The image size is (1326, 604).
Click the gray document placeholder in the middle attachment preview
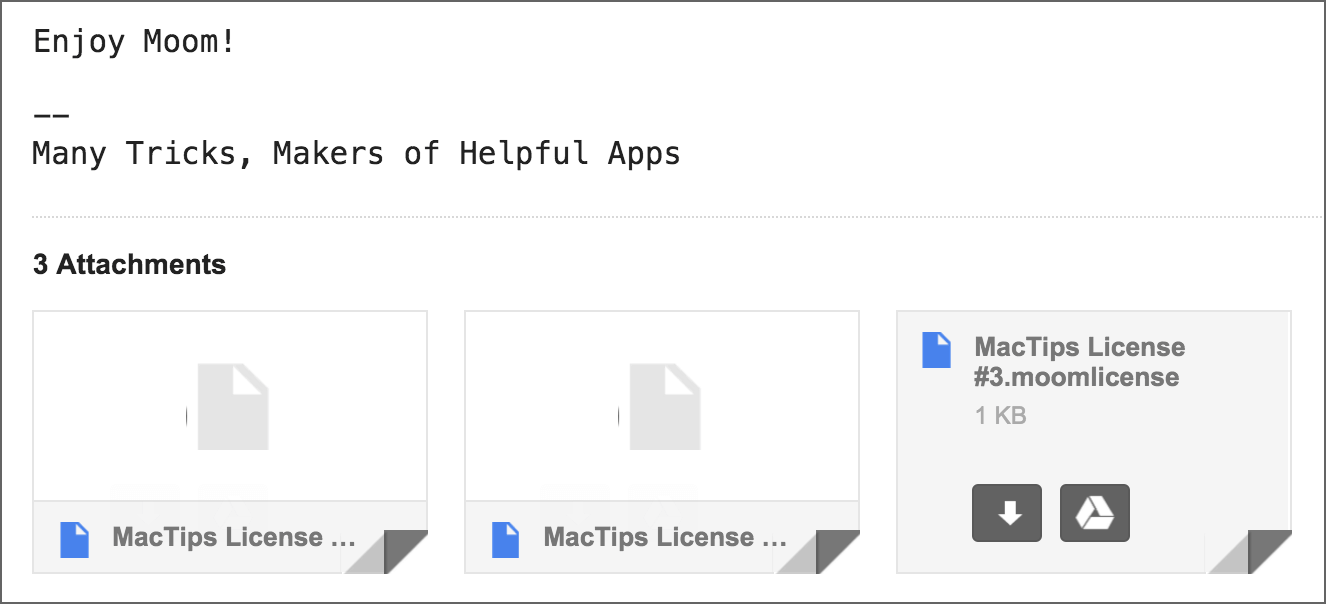point(665,405)
